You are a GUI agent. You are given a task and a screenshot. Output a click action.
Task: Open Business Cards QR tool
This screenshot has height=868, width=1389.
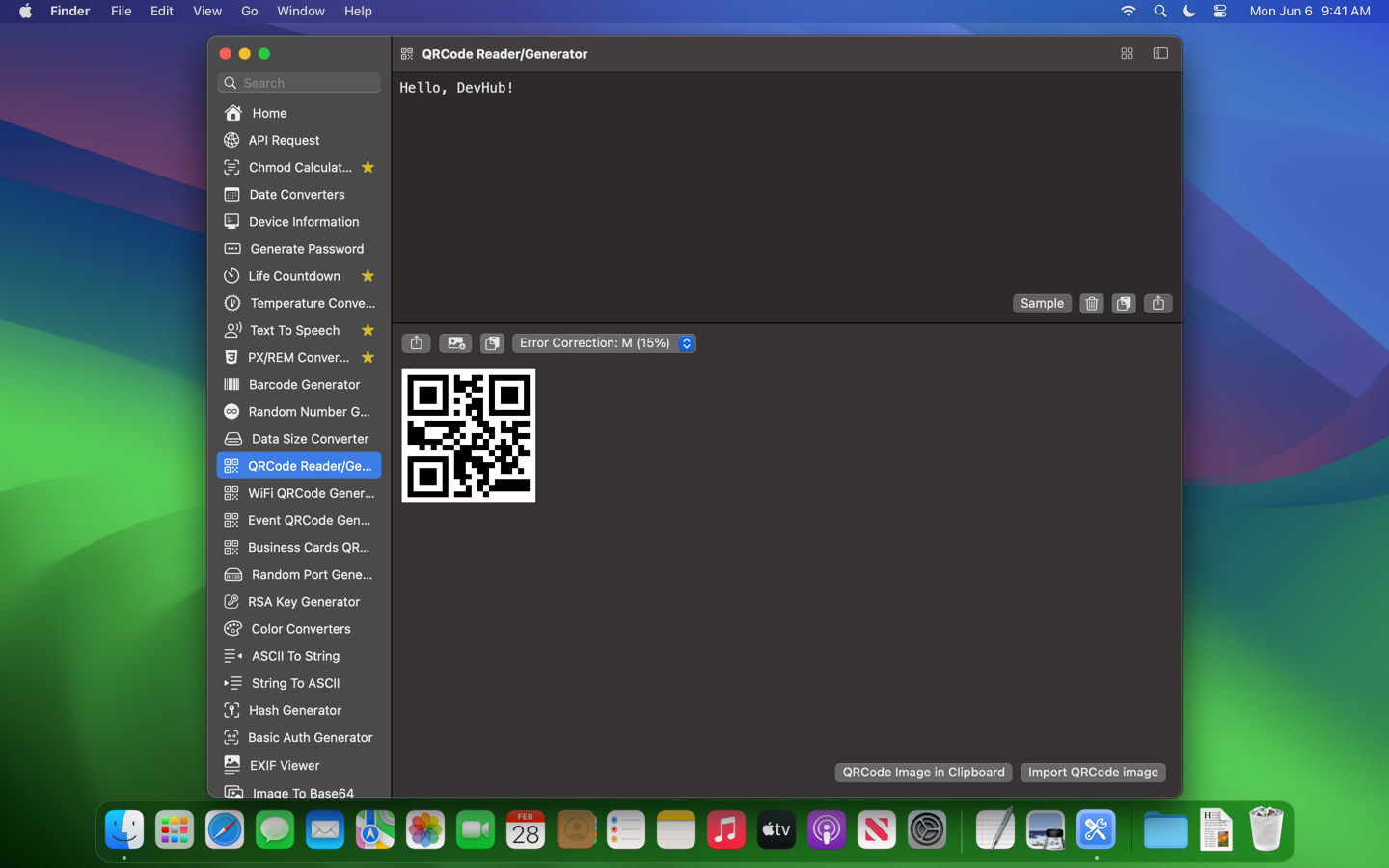click(x=299, y=547)
